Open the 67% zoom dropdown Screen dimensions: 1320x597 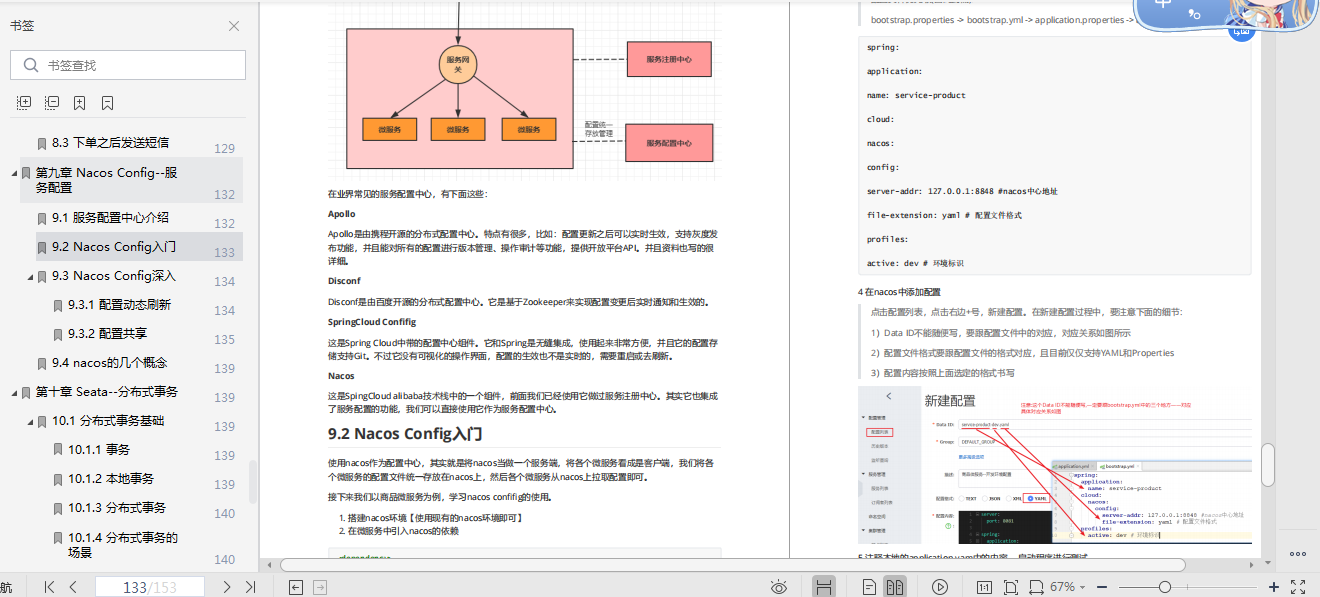pos(1070,587)
